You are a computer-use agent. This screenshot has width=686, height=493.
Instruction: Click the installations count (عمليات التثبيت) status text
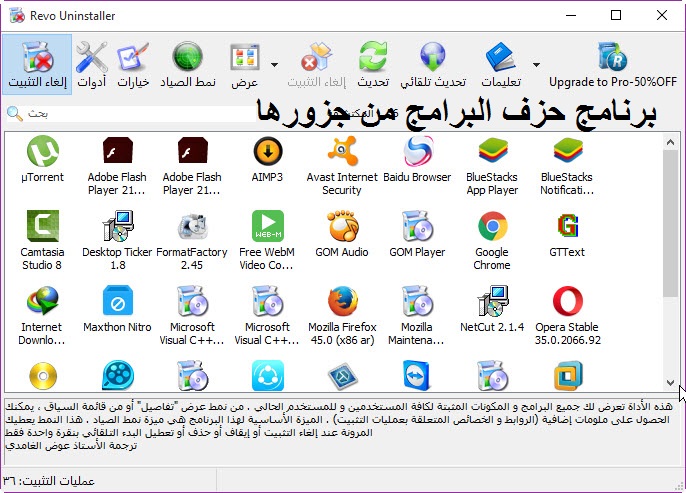click(x=49, y=481)
